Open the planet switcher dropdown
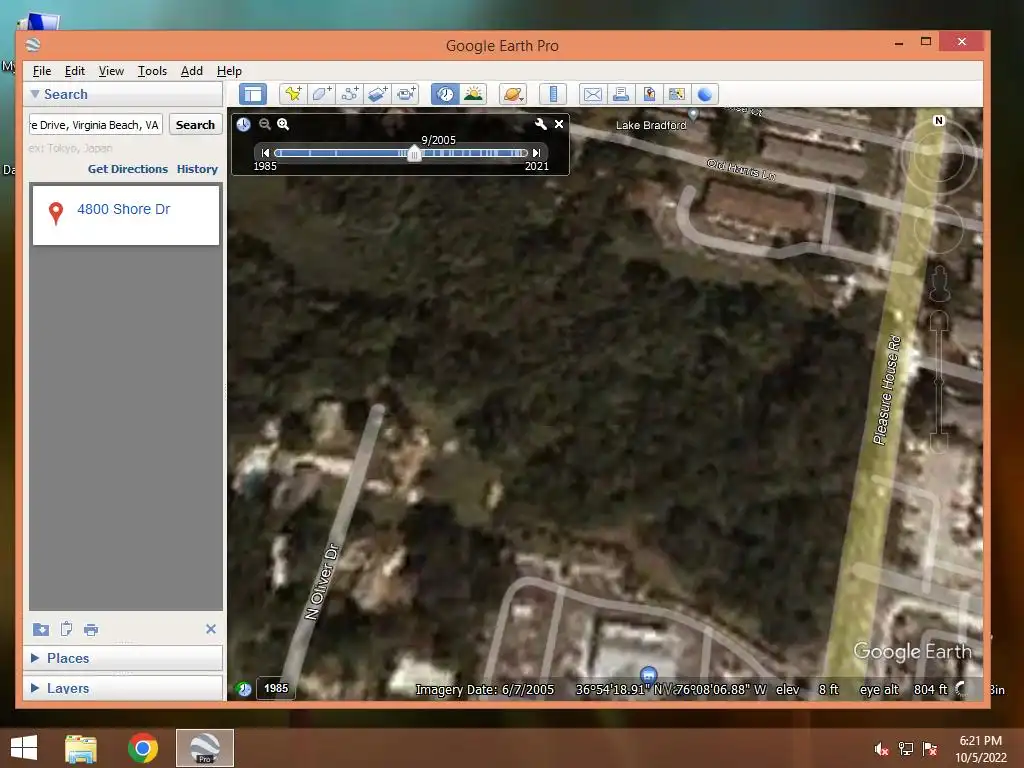The width and height of the screenshot is (1024, 768). click(x=513, y=94)
